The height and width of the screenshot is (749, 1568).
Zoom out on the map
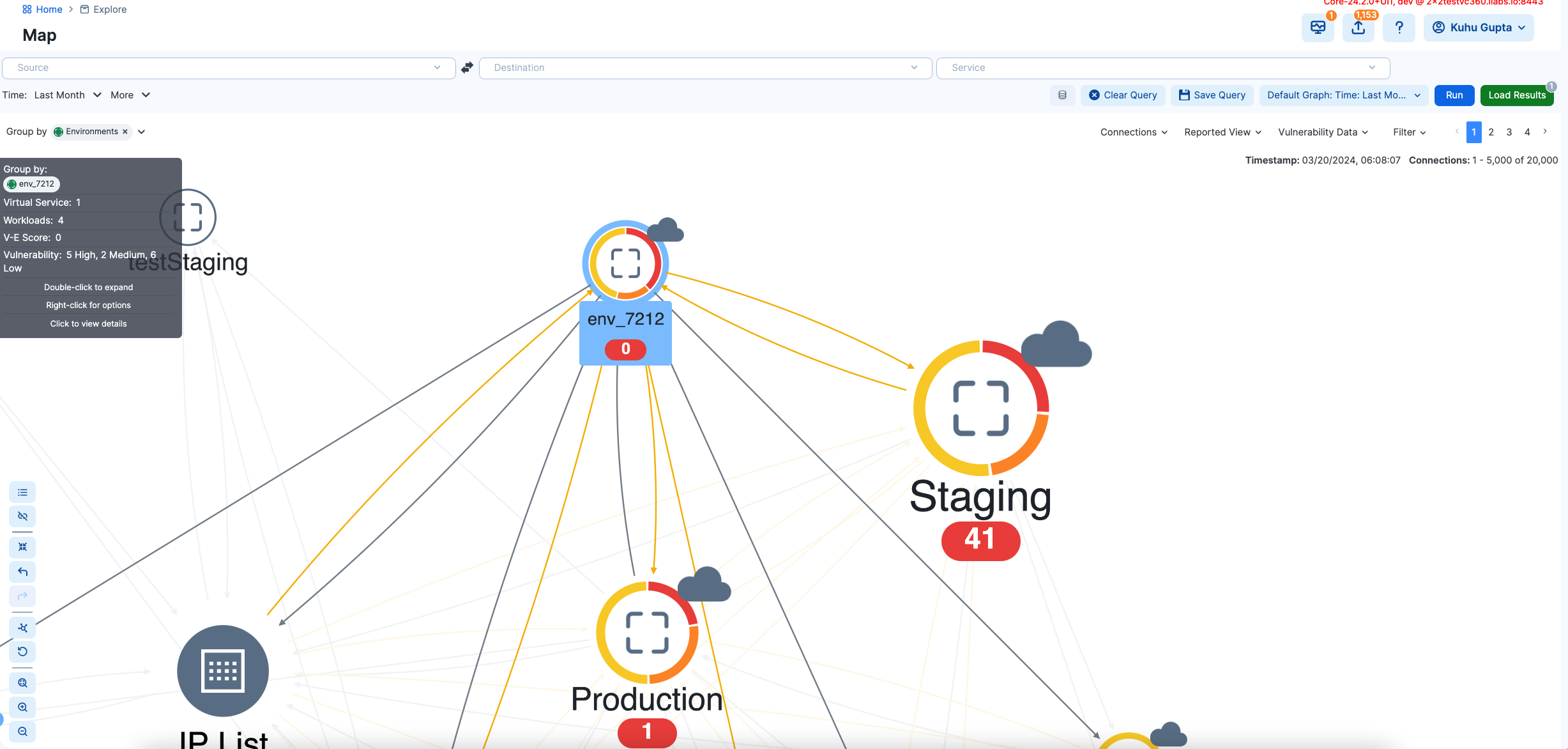pyautogui.click(x=22, y=731)
